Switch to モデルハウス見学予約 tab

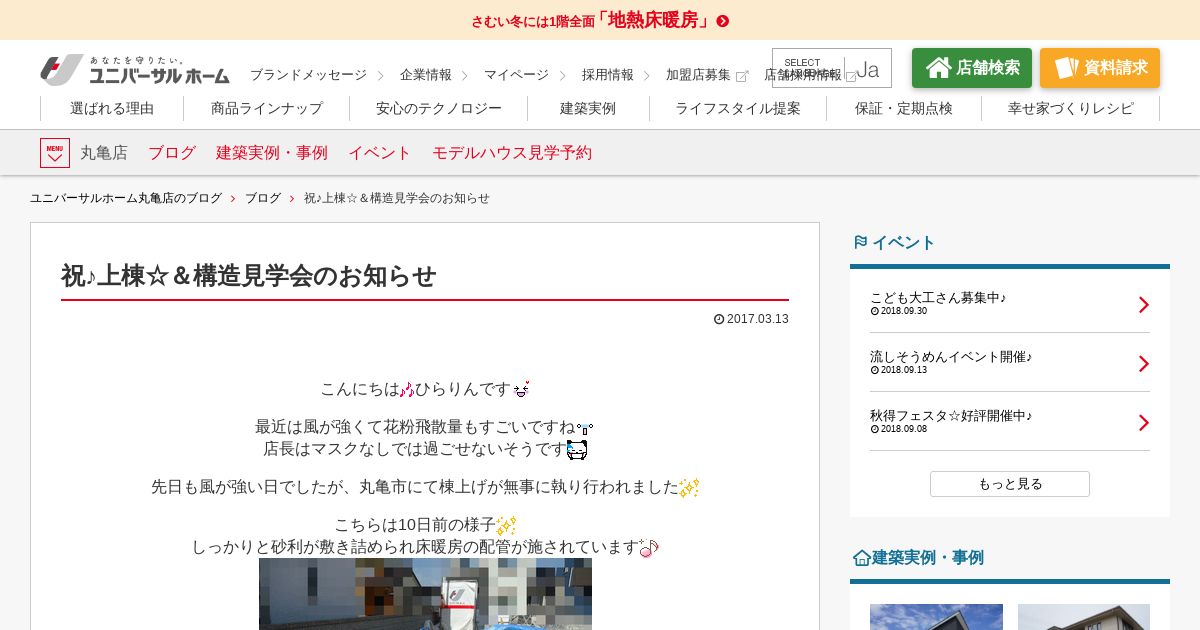point(512,153)
